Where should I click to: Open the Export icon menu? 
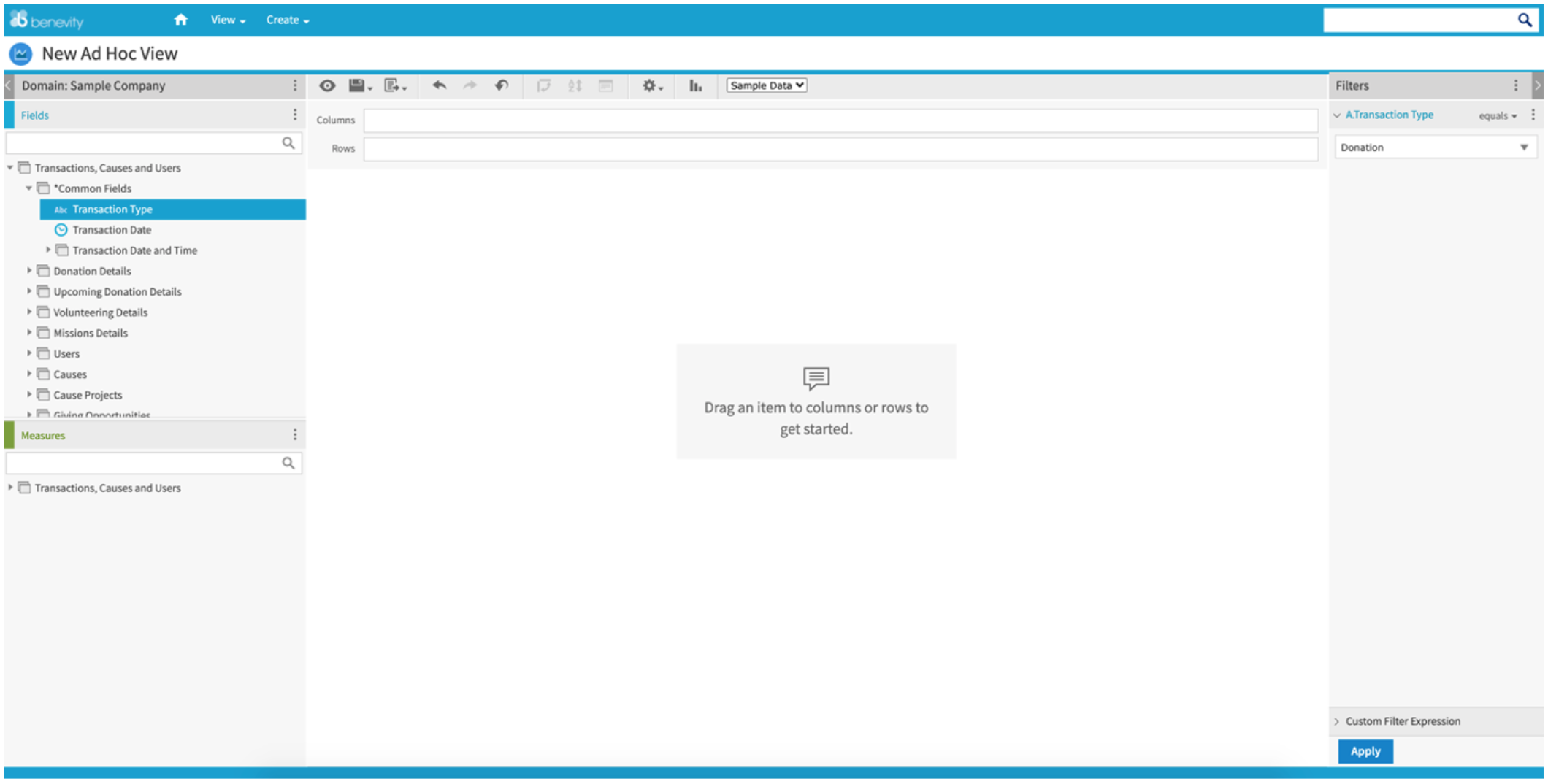(395, 85)
